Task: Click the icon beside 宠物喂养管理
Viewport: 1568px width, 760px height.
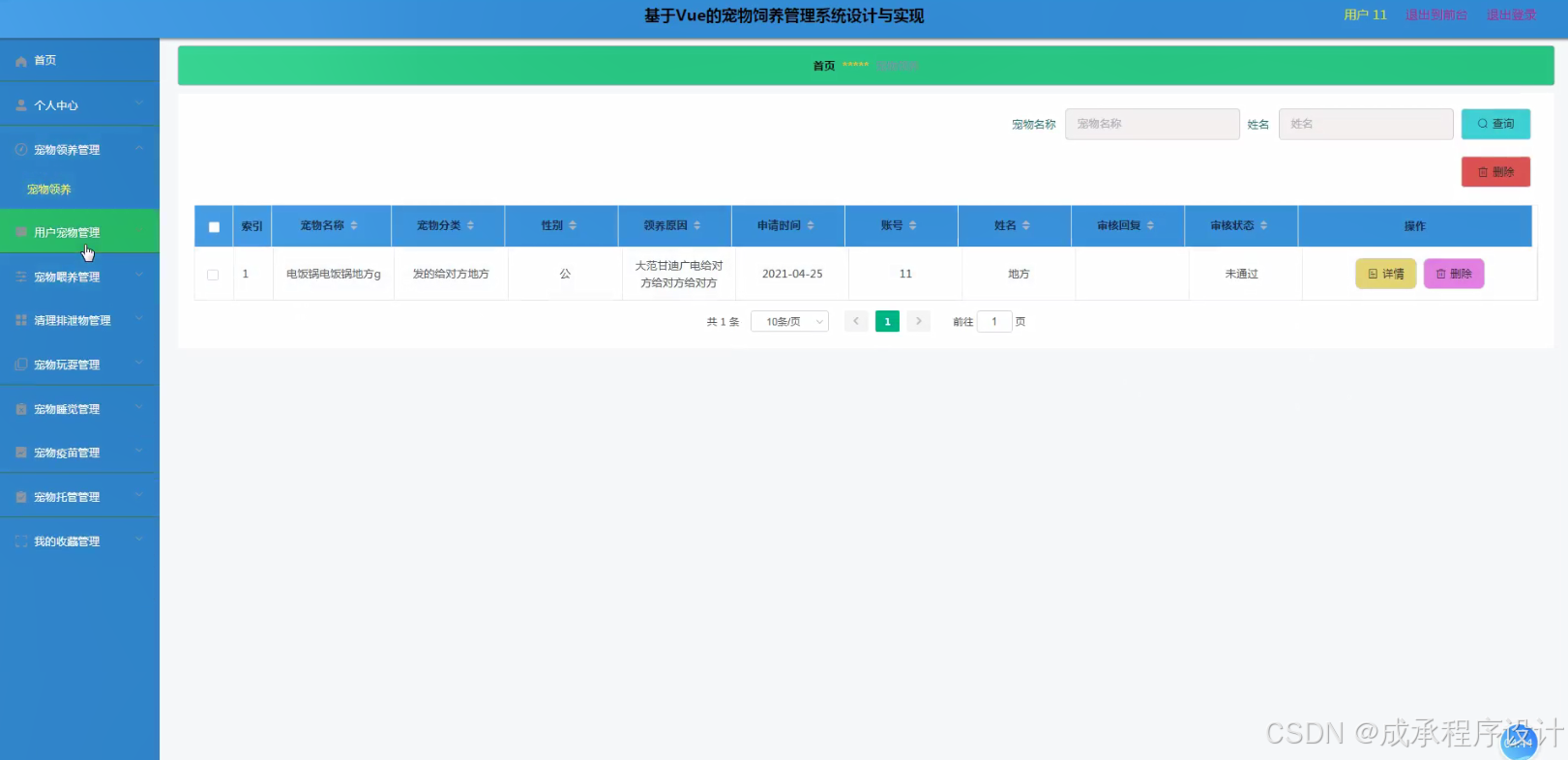Action: pyautogui.click(x=21, y=277)
